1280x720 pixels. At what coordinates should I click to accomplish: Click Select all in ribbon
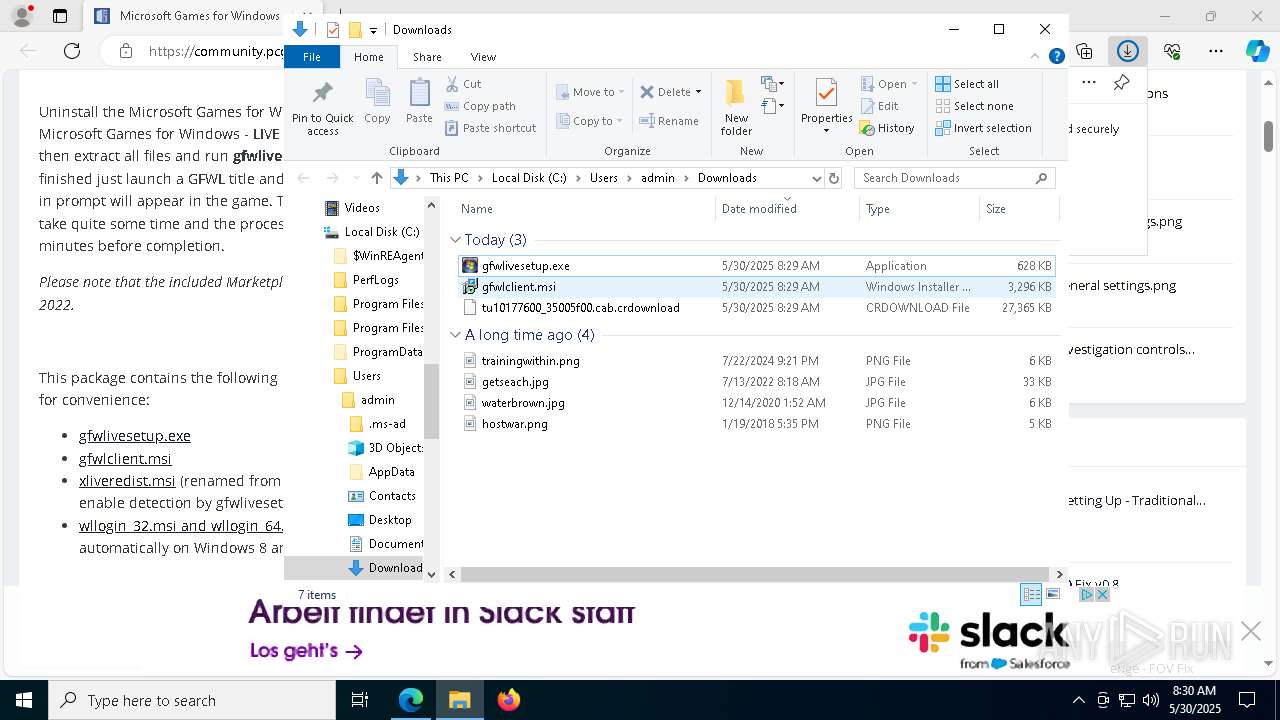(x=967, y=84)
